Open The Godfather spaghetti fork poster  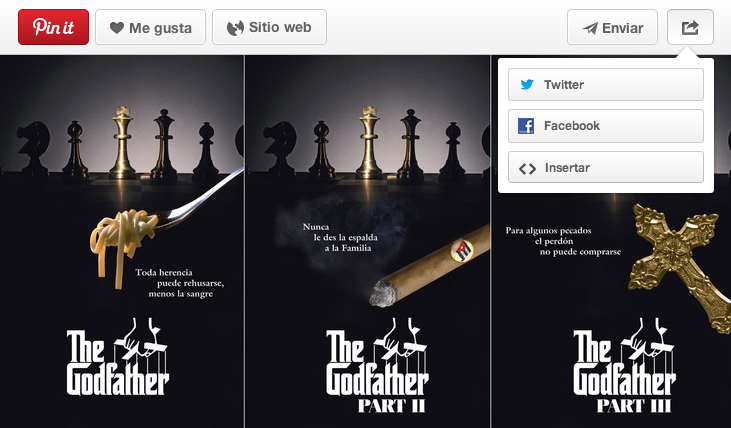[x=122, y=242]
